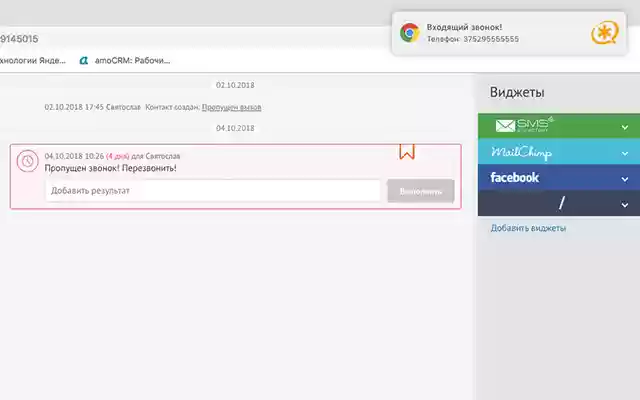
Task: Expand the dark widget chevron
Action: [624, 205]
